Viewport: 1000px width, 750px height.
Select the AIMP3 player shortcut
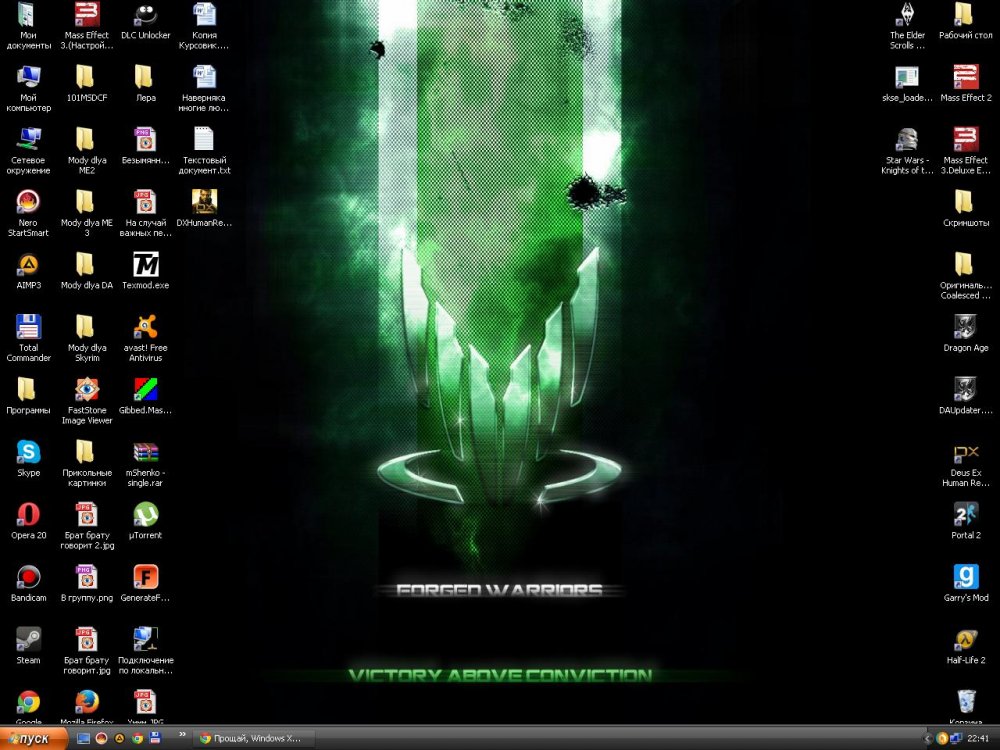coord(28,270)
